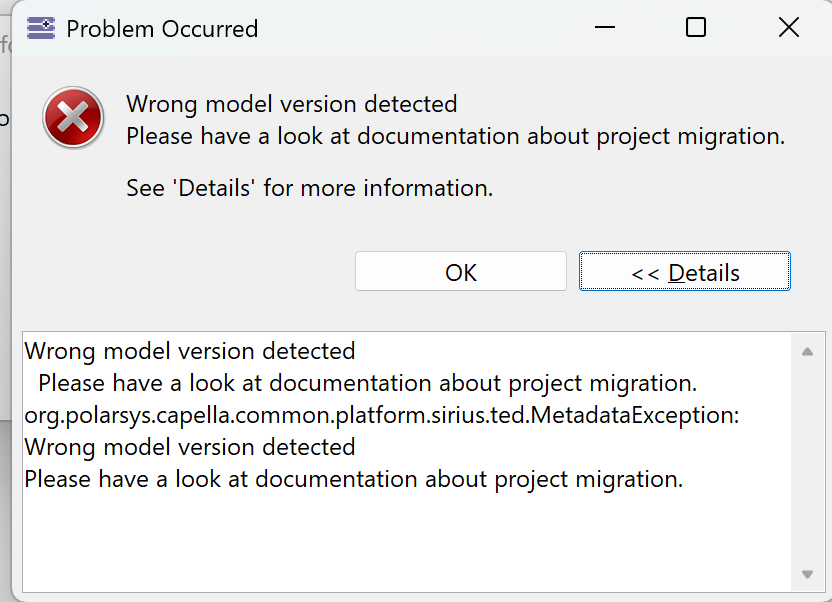Click the 'Wrong model version detected' heading
This screenshot has width=832, height=602.
pyautogui.click(x=291, y=104)
